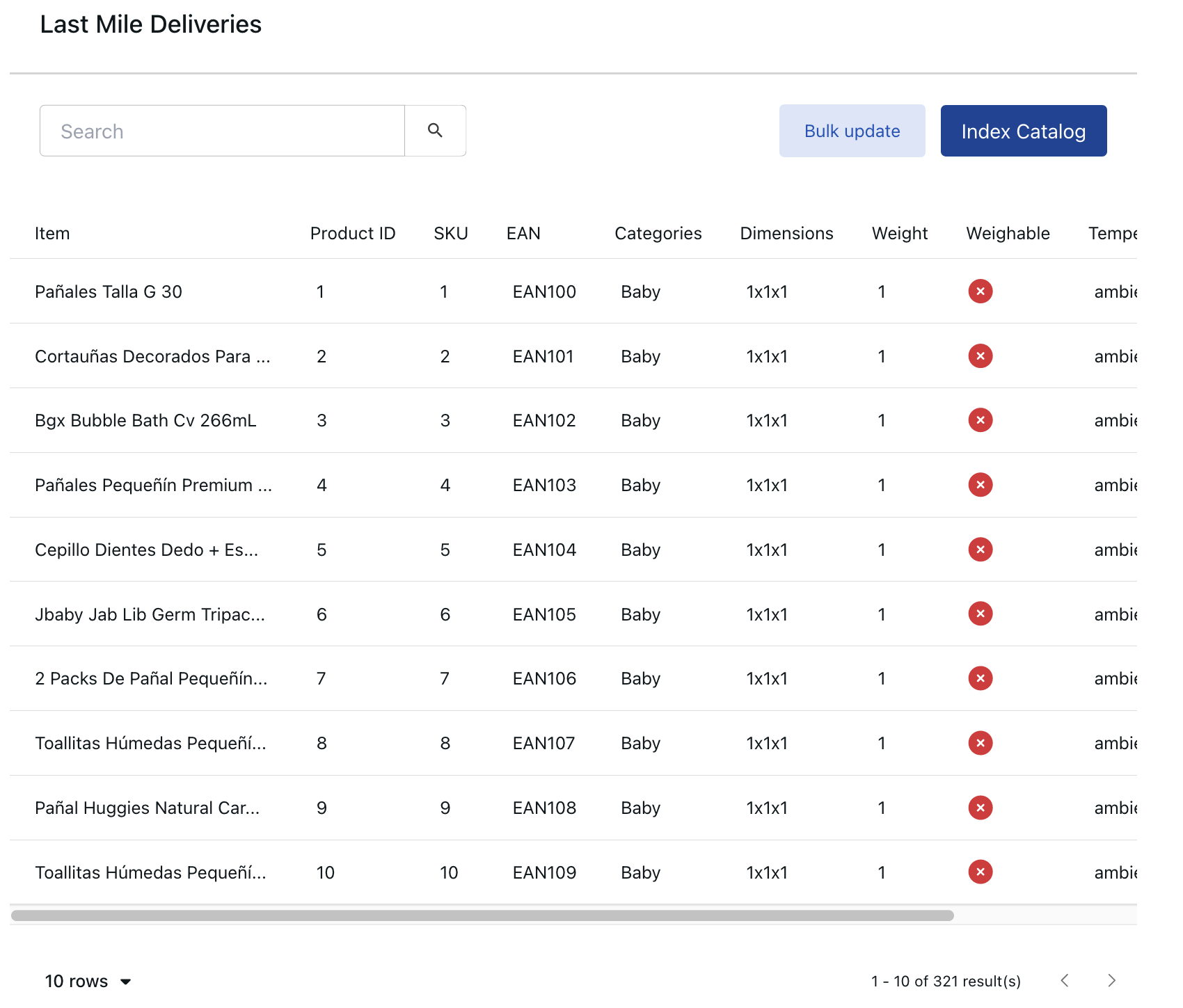Viewport: 1183px width, 1008px height.
Task: Click the Categories column header
Action: point(658,234)
